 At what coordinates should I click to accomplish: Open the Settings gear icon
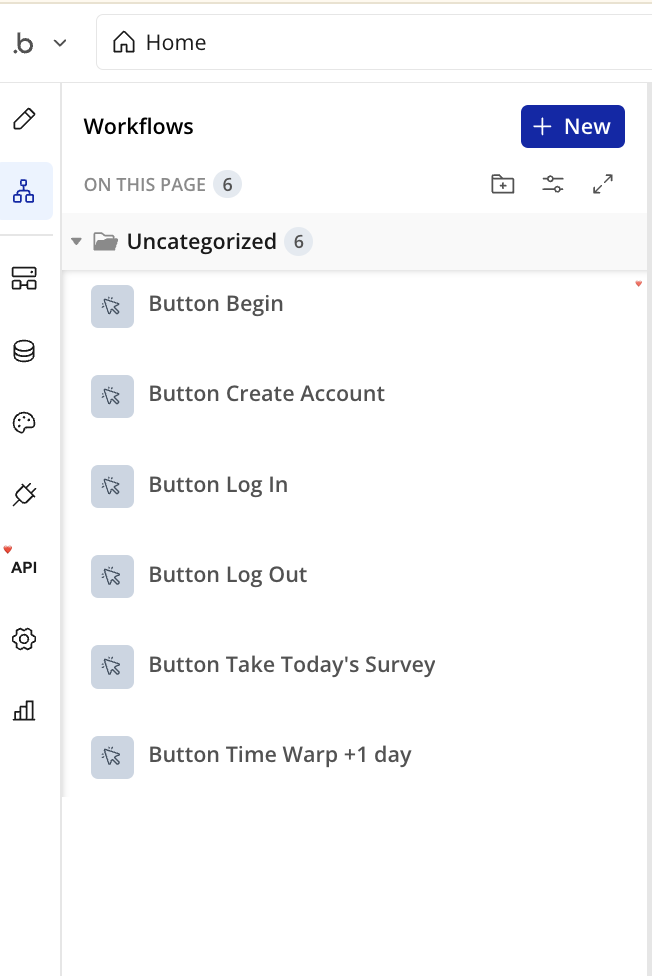pyautogui.click(x=24, y=639)
